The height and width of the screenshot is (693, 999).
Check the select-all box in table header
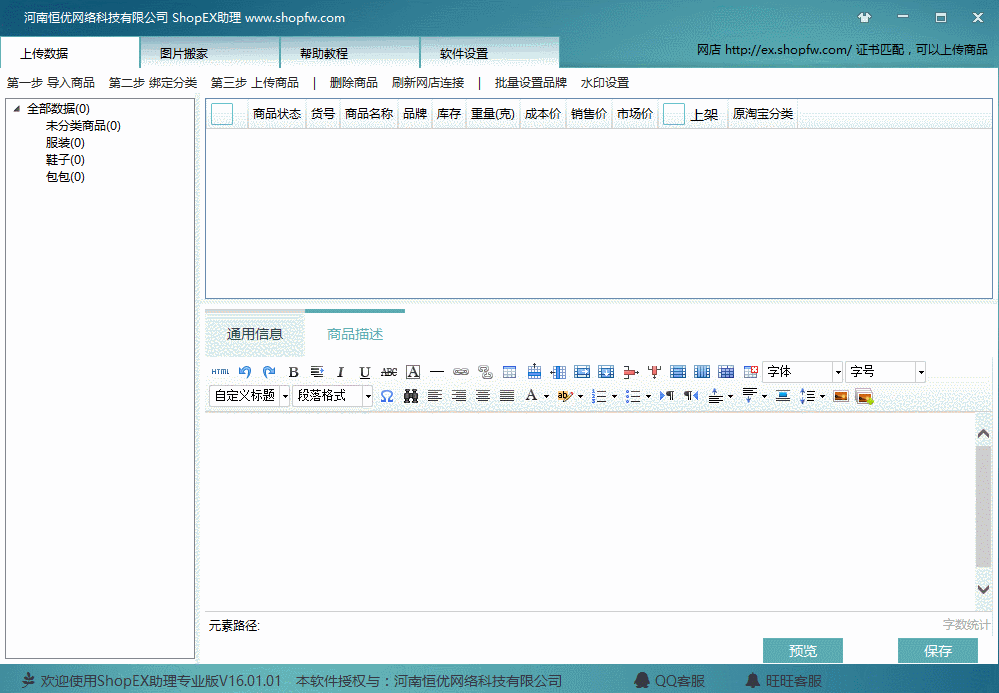point(222,114)
